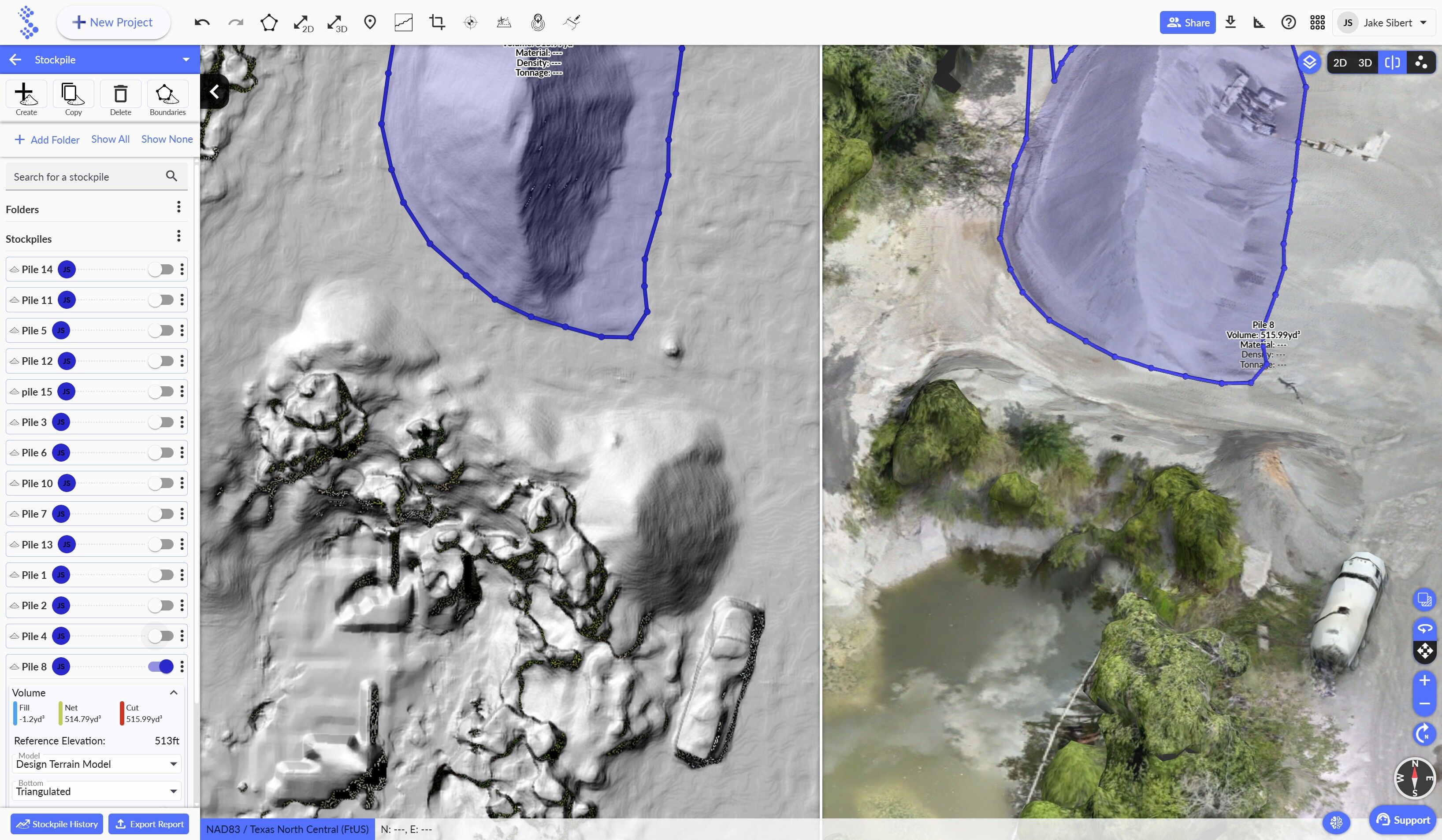This screenshot has height=840, width=1442.
Task: Toggle visibility of Pile 14
Action: point(161,269)
